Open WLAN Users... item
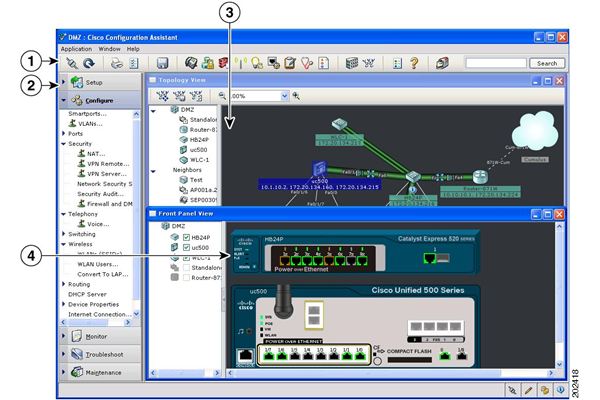600x400 pixels. (98, 264)
